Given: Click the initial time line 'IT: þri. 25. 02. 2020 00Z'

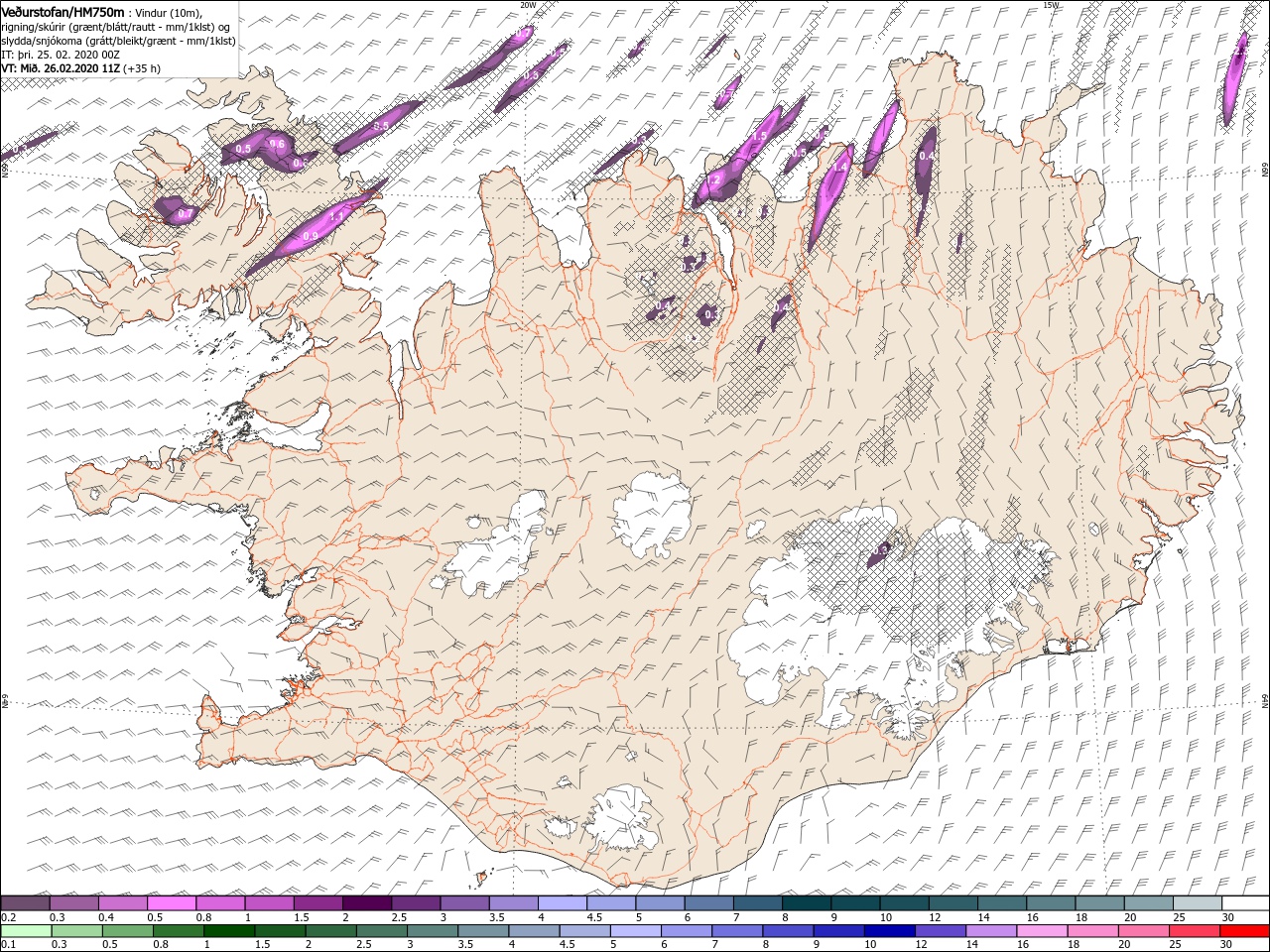Looking at the screenshot, I should [x=59, y=55].
